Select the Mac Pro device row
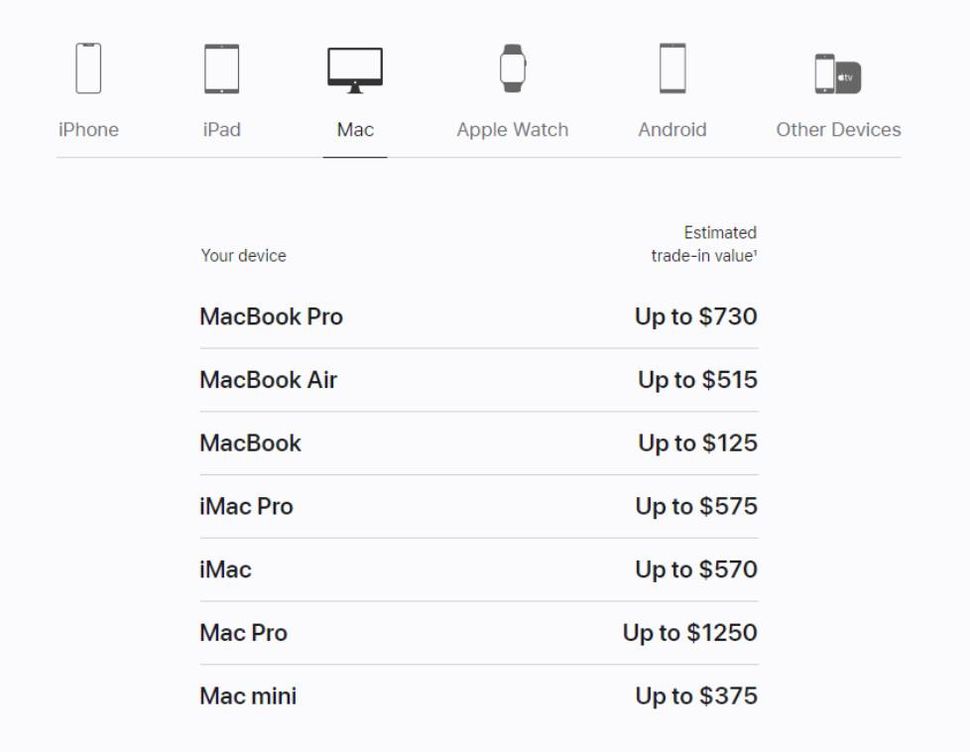 tap(243, 633)
